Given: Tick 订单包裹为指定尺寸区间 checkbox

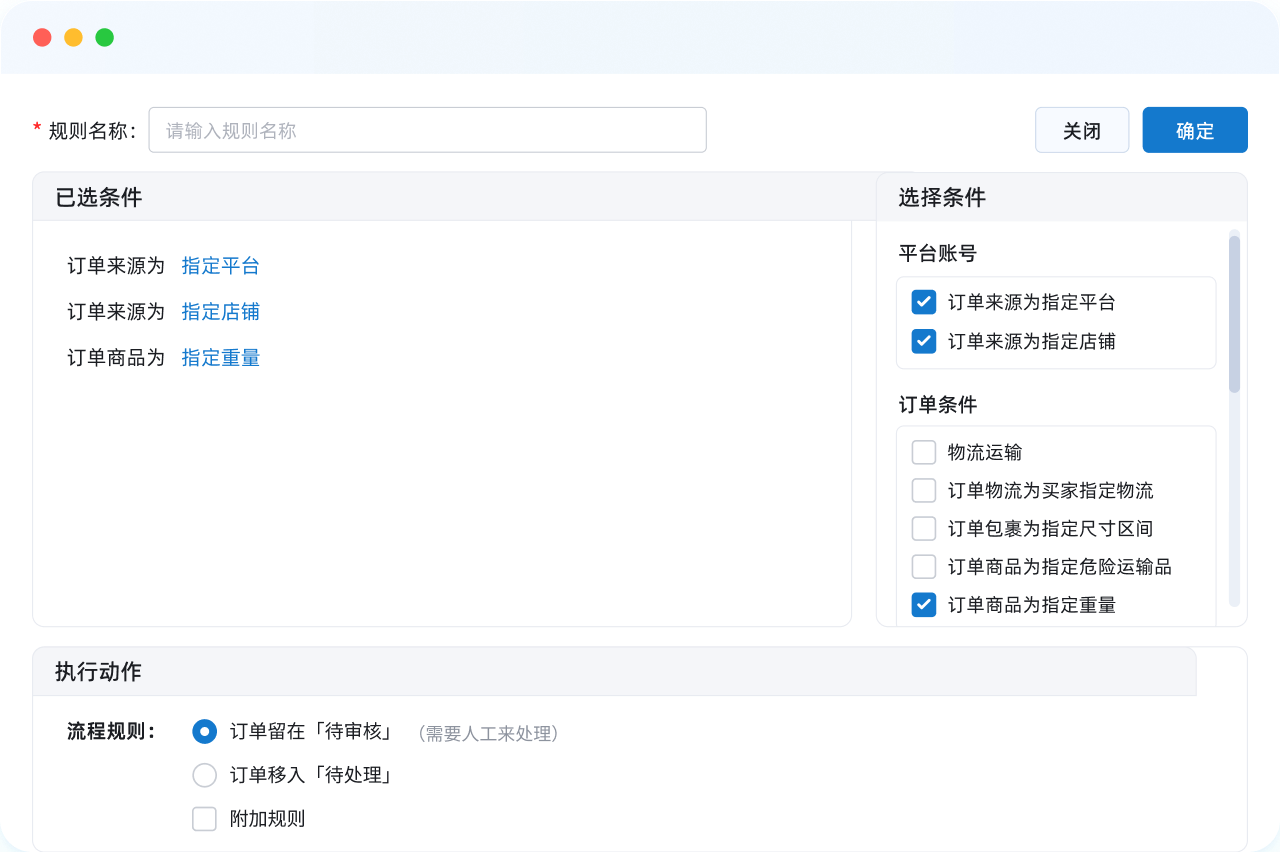Looking at the screenshot, I should point(924,529).
